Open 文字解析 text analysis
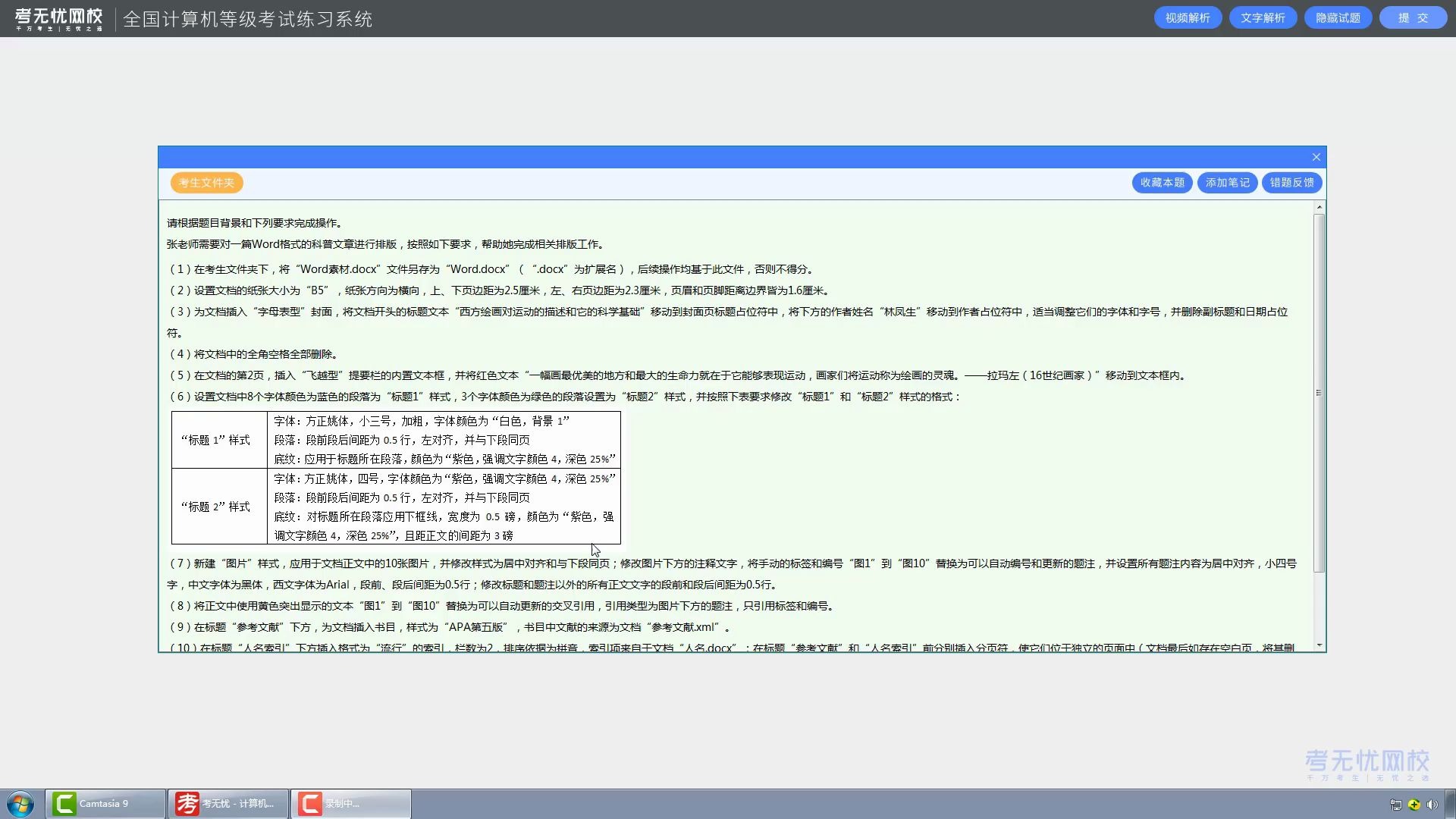 [x=1263, y=17]
